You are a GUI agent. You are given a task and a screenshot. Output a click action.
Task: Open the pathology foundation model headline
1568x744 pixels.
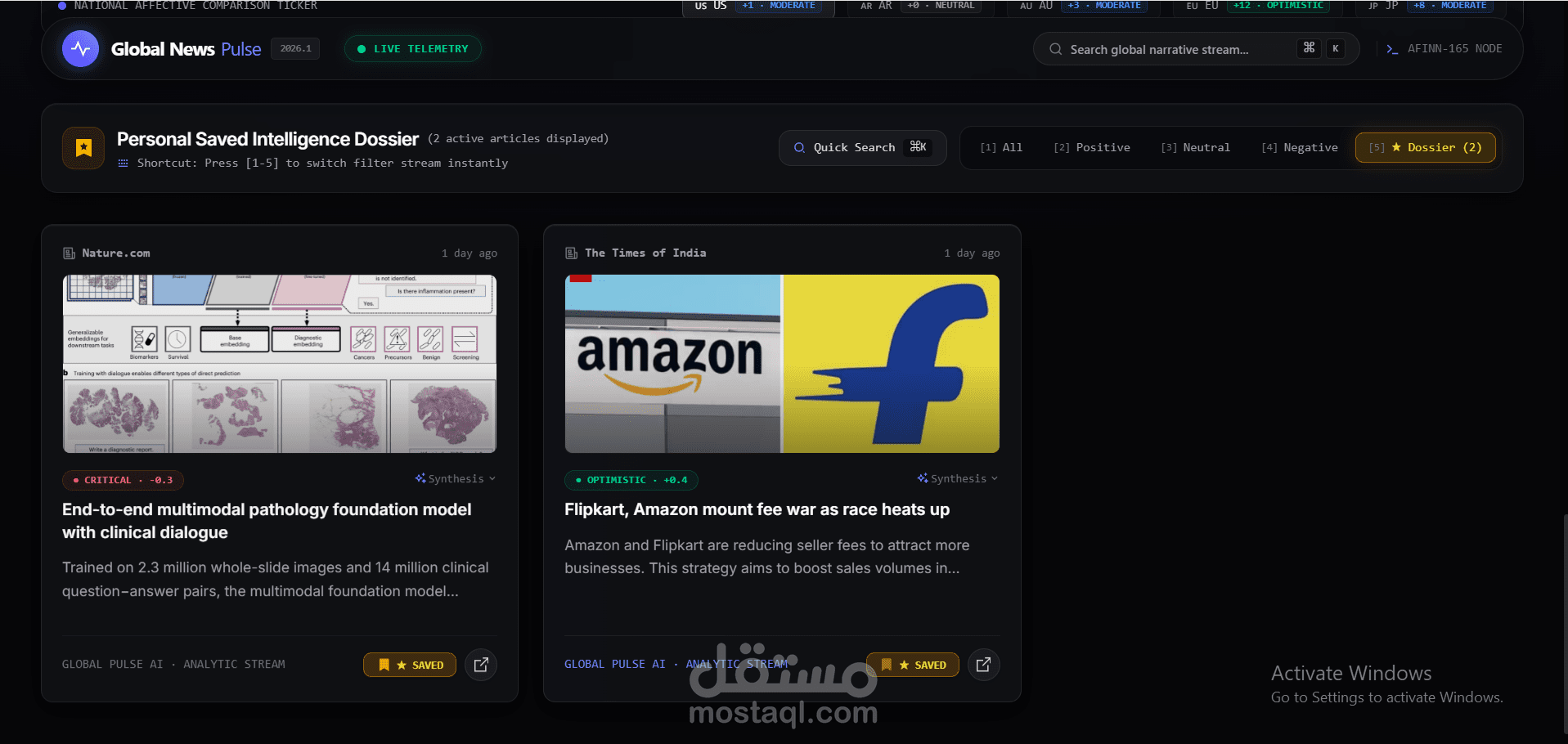[267, 521]
